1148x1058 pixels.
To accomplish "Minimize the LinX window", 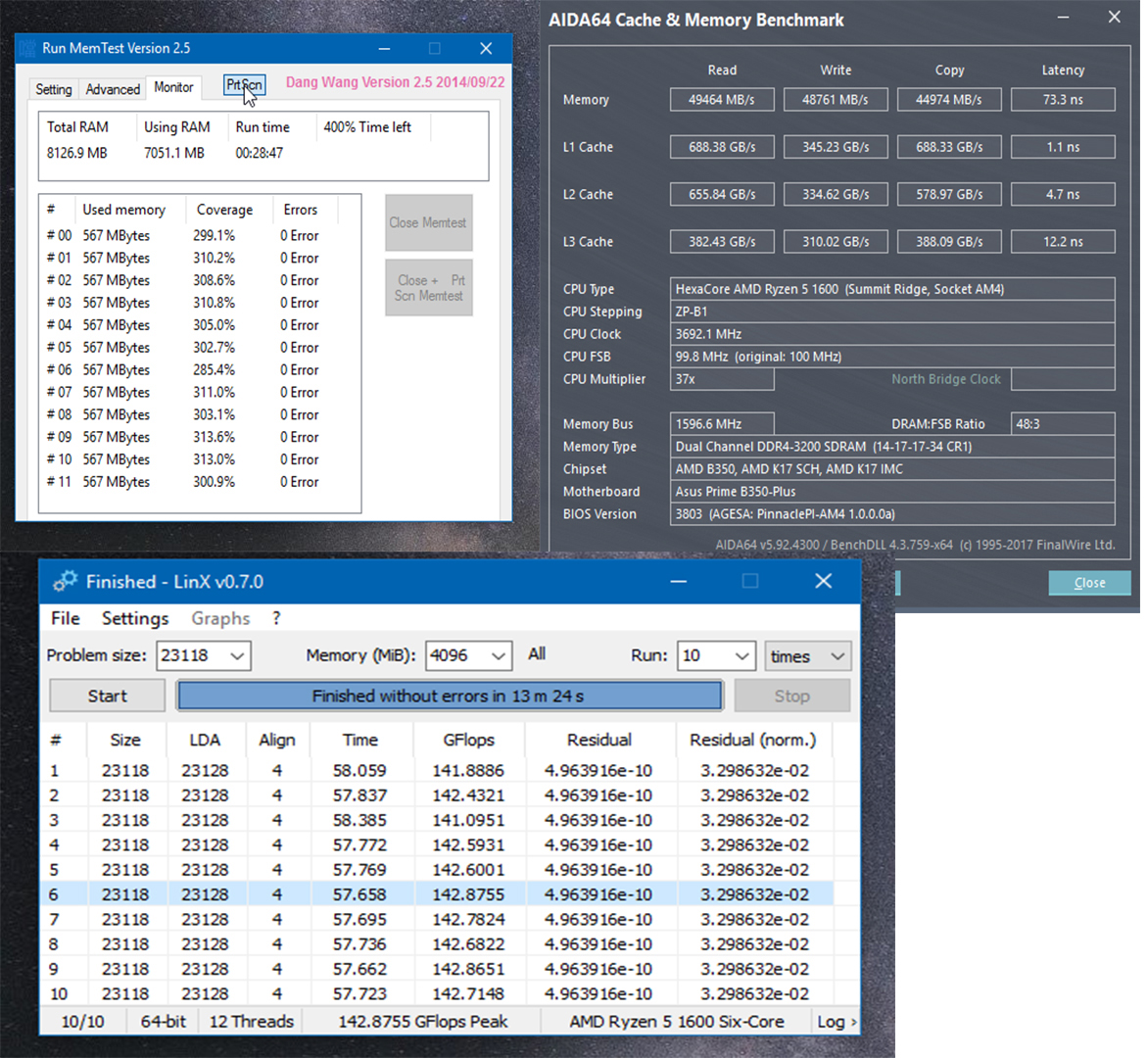I will tap(679, 581).
